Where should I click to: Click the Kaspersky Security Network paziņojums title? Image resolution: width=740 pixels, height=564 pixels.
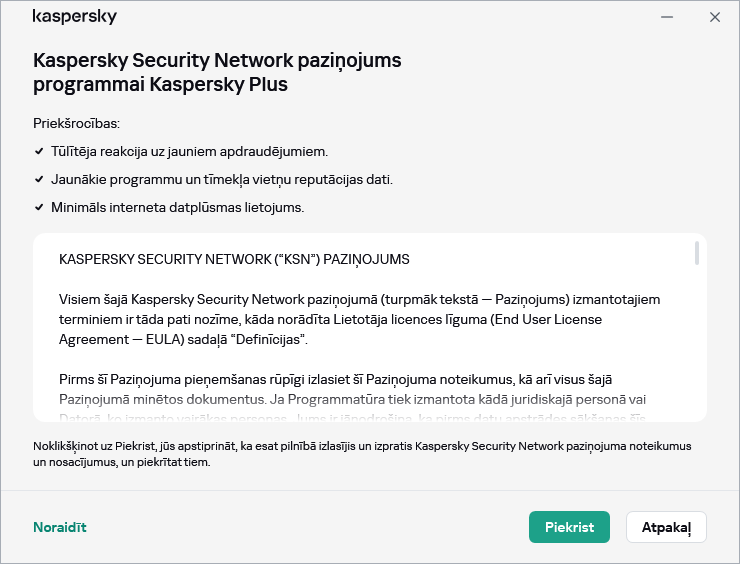(x=217, y=72)
